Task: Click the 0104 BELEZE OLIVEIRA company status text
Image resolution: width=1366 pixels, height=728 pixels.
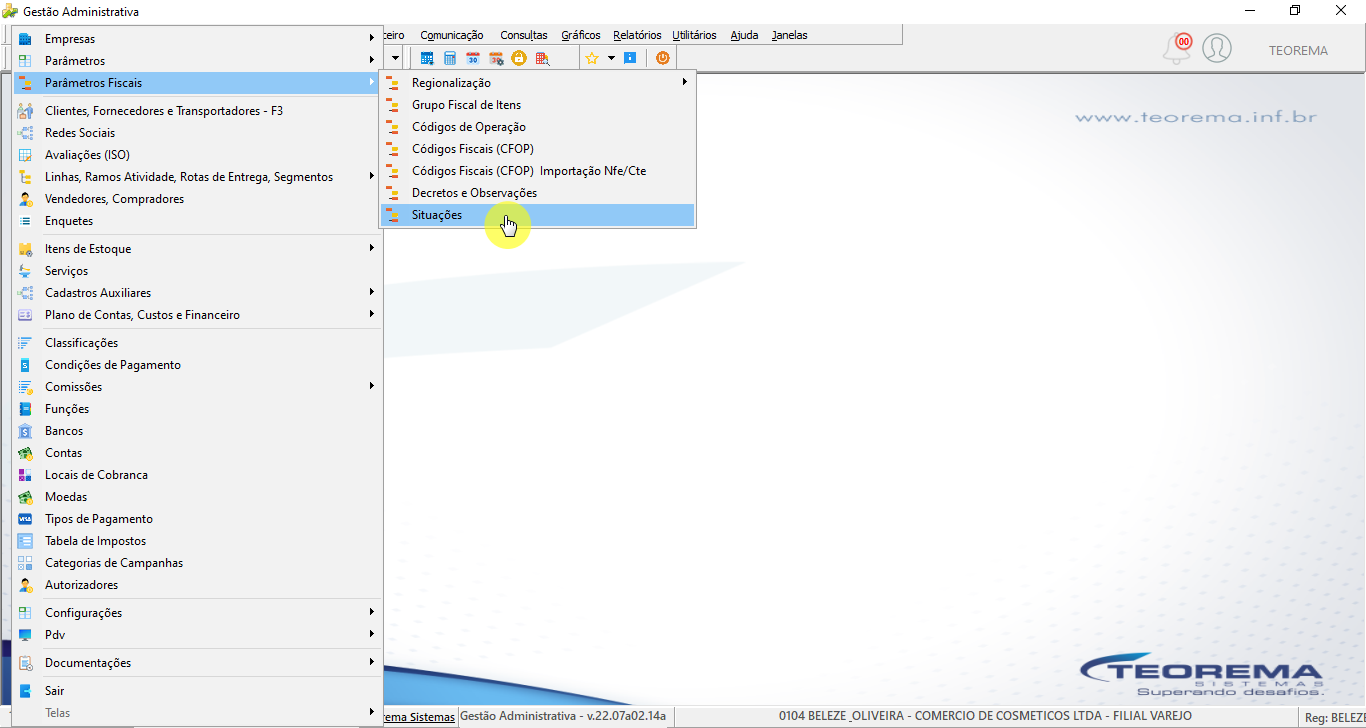Action: click(x=985, y=716)
